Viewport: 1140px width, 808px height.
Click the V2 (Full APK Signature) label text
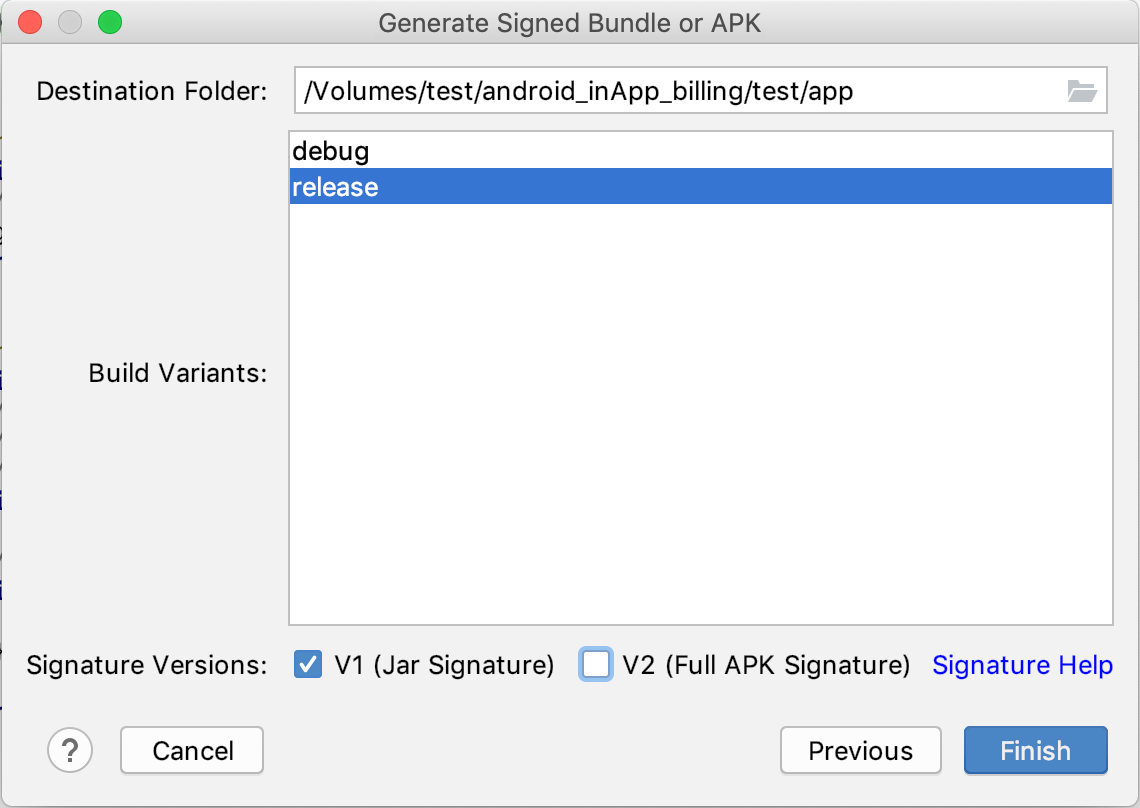click(x=766, y=665)
